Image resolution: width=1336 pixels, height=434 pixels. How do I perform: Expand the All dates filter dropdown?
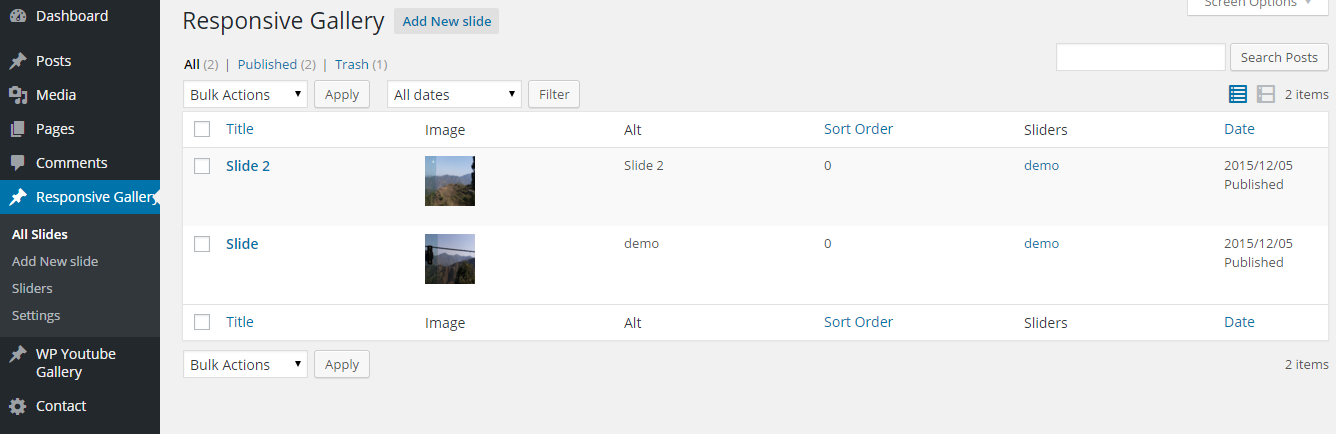click(x=455, y=95)
